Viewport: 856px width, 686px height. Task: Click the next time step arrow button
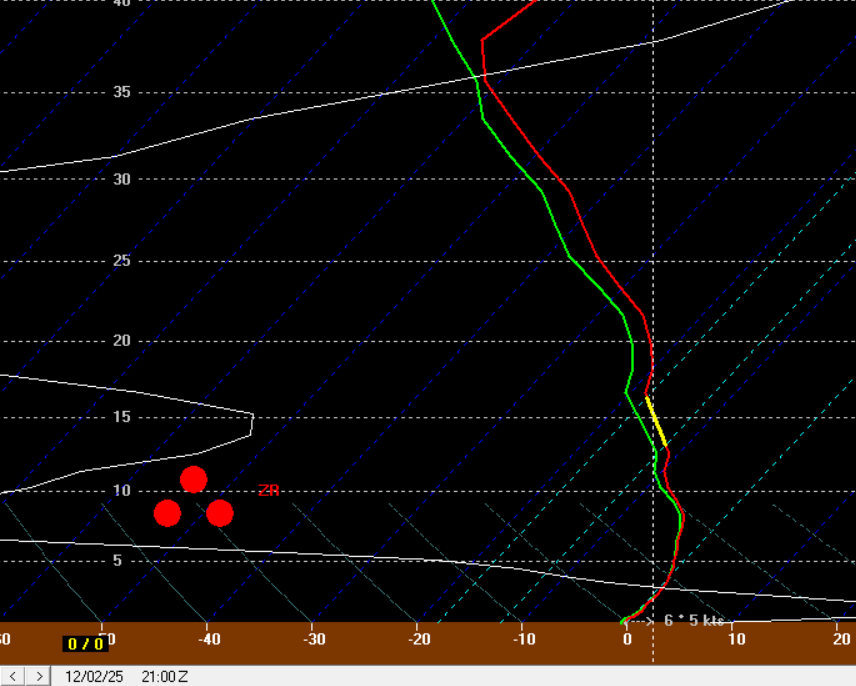pos(38,676)
